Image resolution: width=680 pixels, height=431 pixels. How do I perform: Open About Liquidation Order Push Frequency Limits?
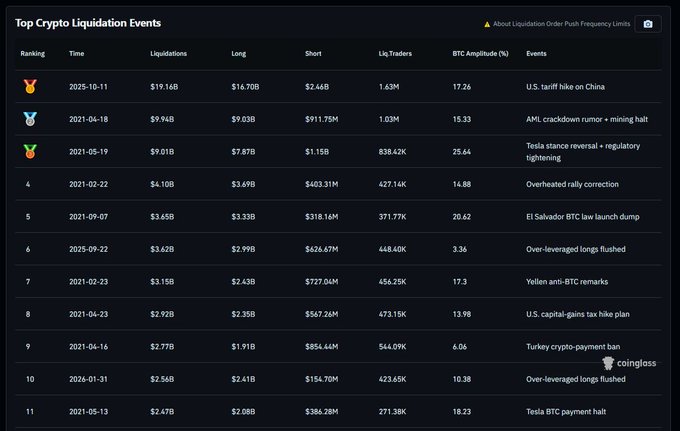pos(561,24)
